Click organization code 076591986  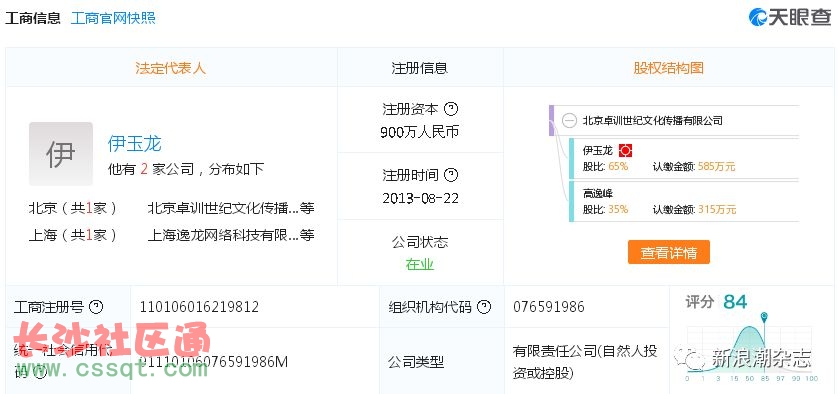pos(549,307)
